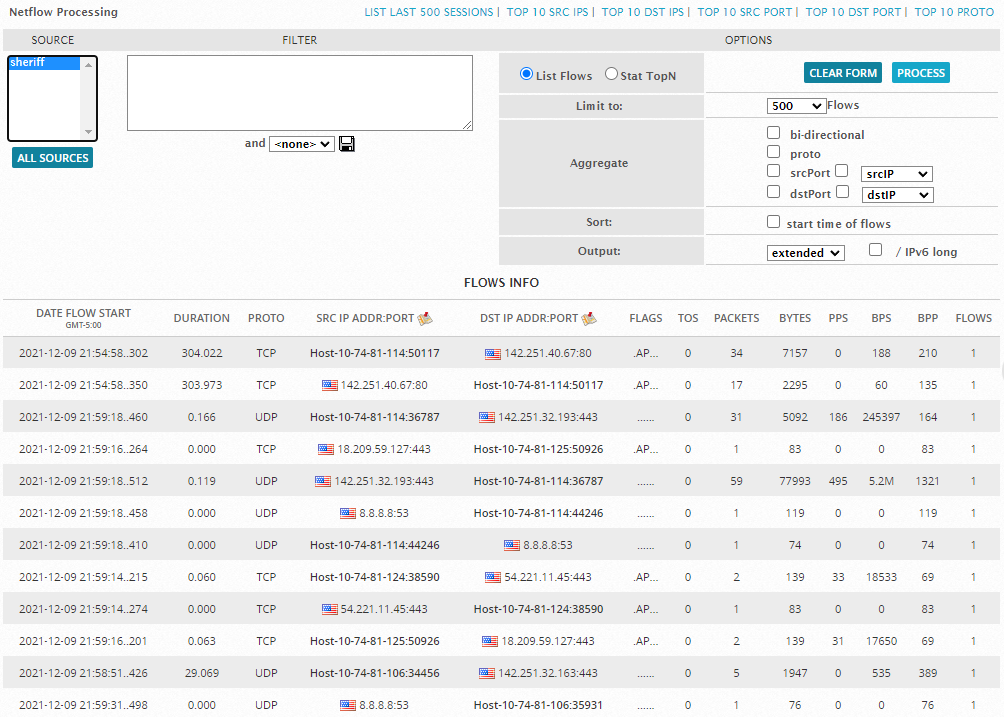Click the PPS column header
Screen dimensions: 1004x717
[x=838, y=318]
